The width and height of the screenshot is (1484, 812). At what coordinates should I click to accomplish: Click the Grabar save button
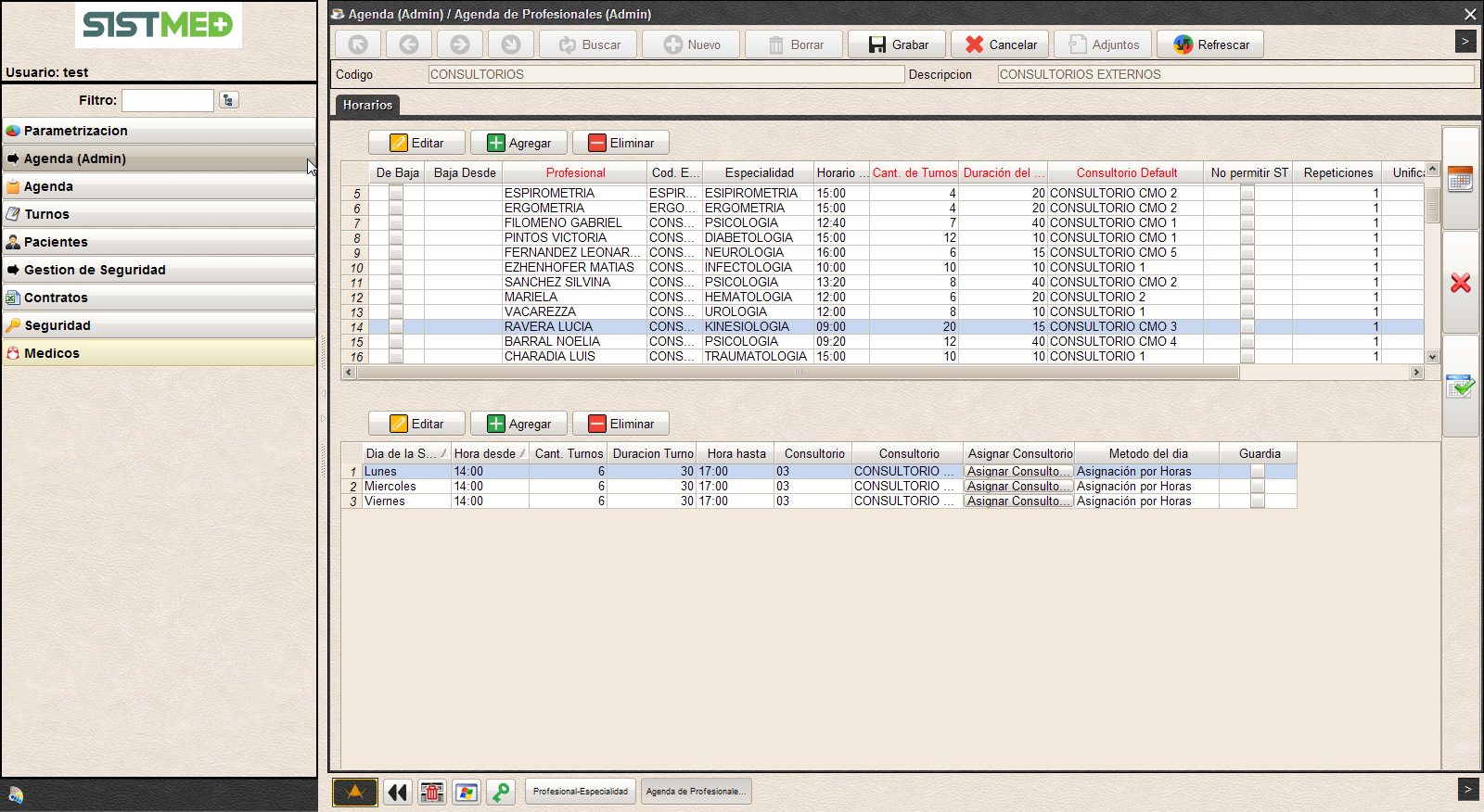(x=897, y=44)
